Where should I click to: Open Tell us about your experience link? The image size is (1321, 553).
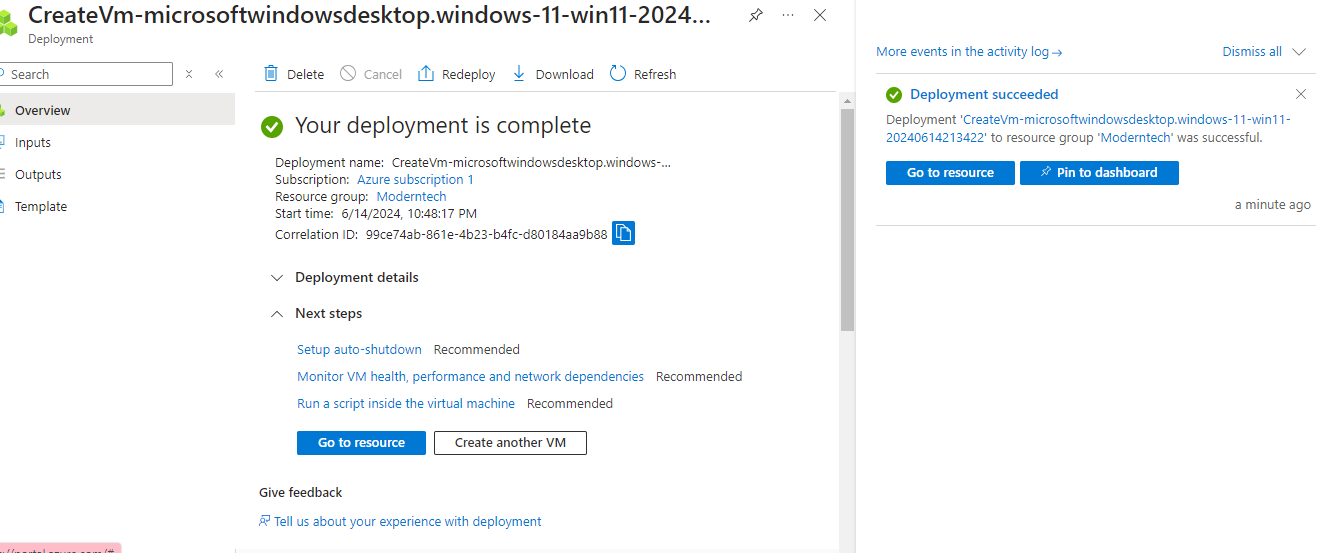(x=408, y=521)
